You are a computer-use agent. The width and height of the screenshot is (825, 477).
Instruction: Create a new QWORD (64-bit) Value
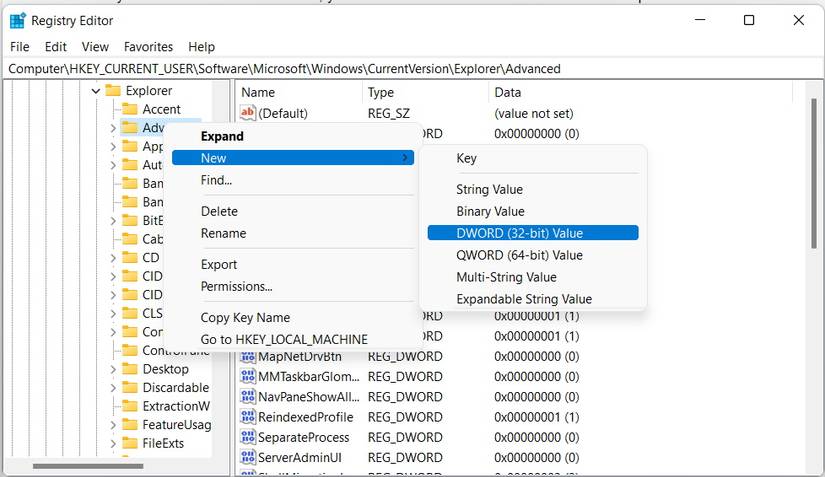pyautogui.click(x=533, y=255)
